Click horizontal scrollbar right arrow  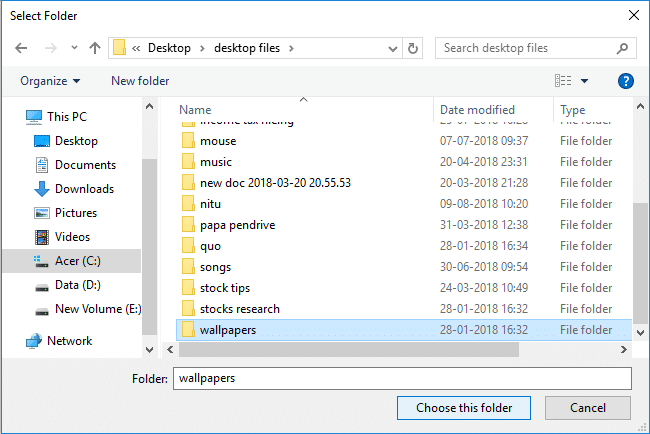coord(623,350)
